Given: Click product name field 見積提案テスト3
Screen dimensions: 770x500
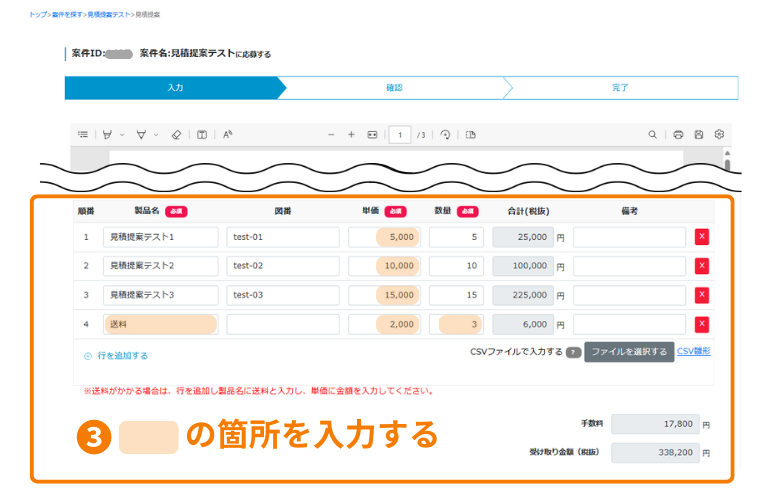Looking at the screenshot, I should pos(161,295).
